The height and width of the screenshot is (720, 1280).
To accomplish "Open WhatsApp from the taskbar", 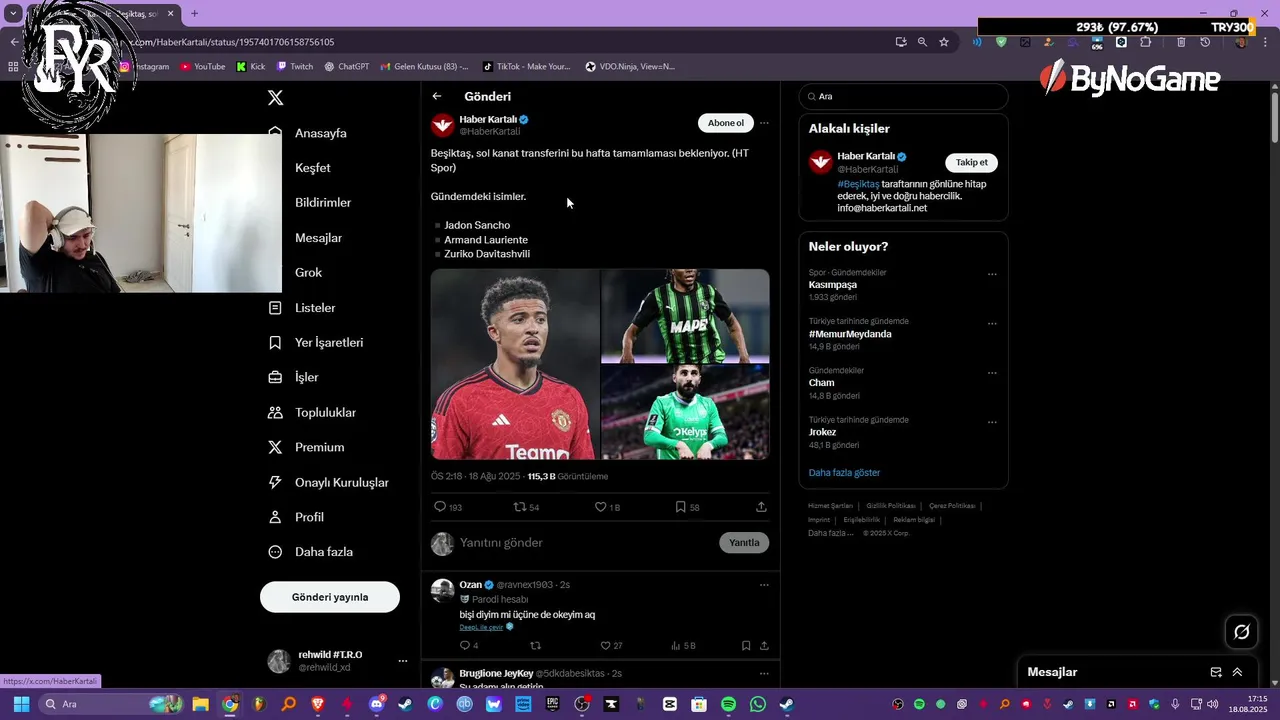I will [757, 704].
